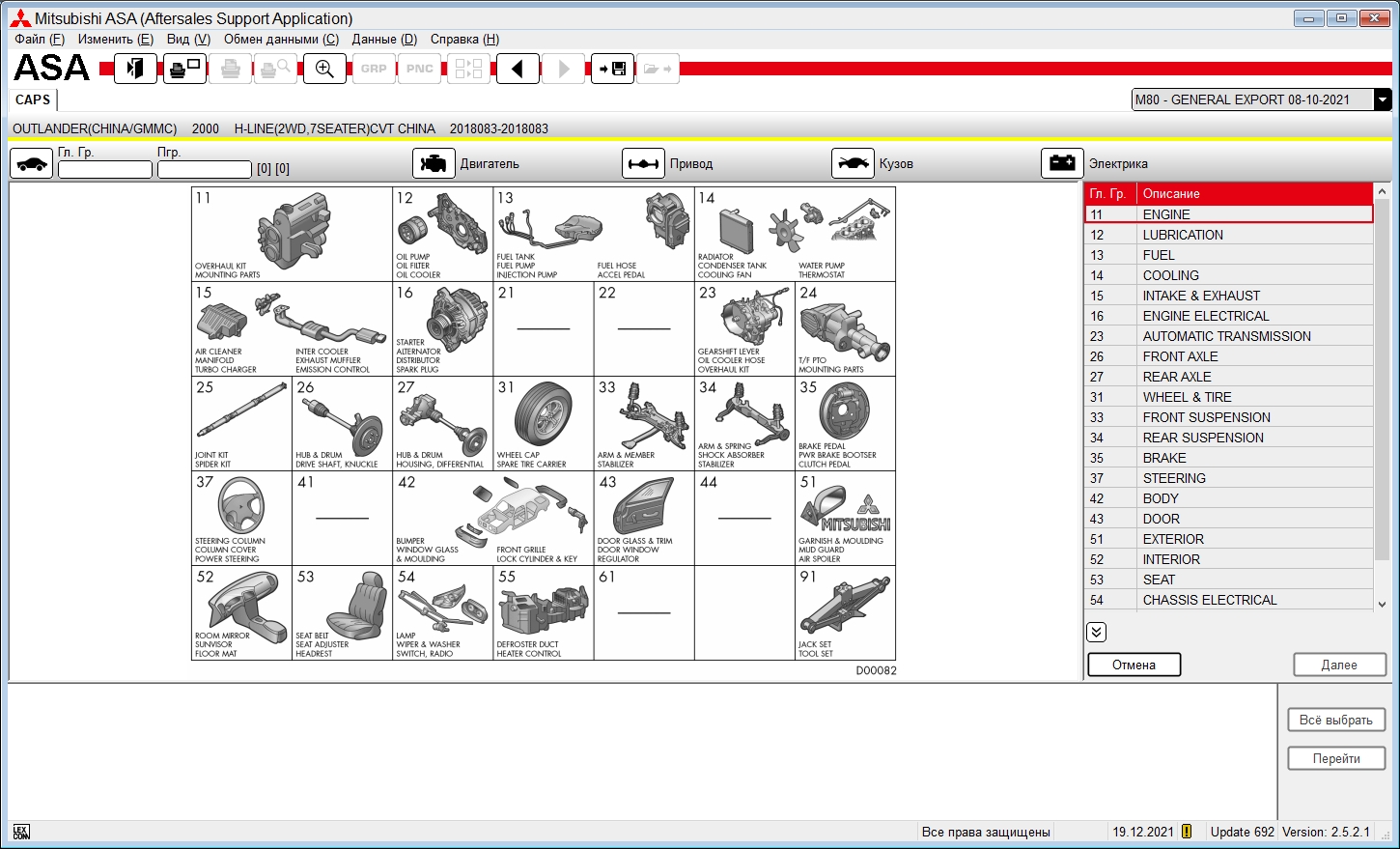Click the Пгр. input field
This screenshot has width=1400, height=849.
pyautogui.click(x=205, y=169)
